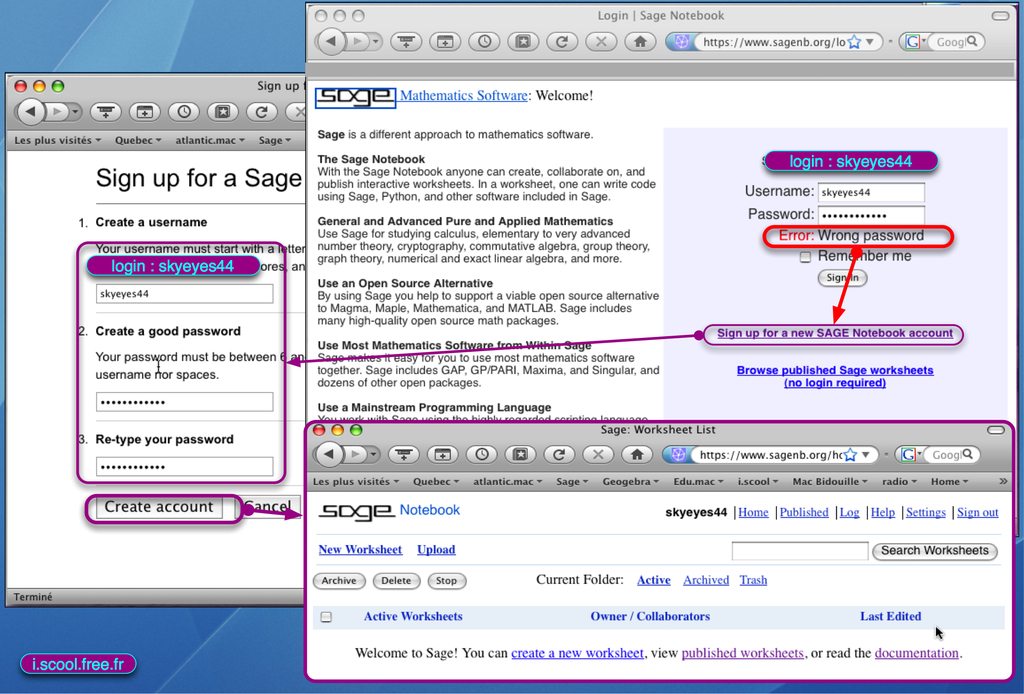Click new tab icon in Worksheet List toolbar
The height and width of the screenshot is (694, 1024).
coord(443,454)
